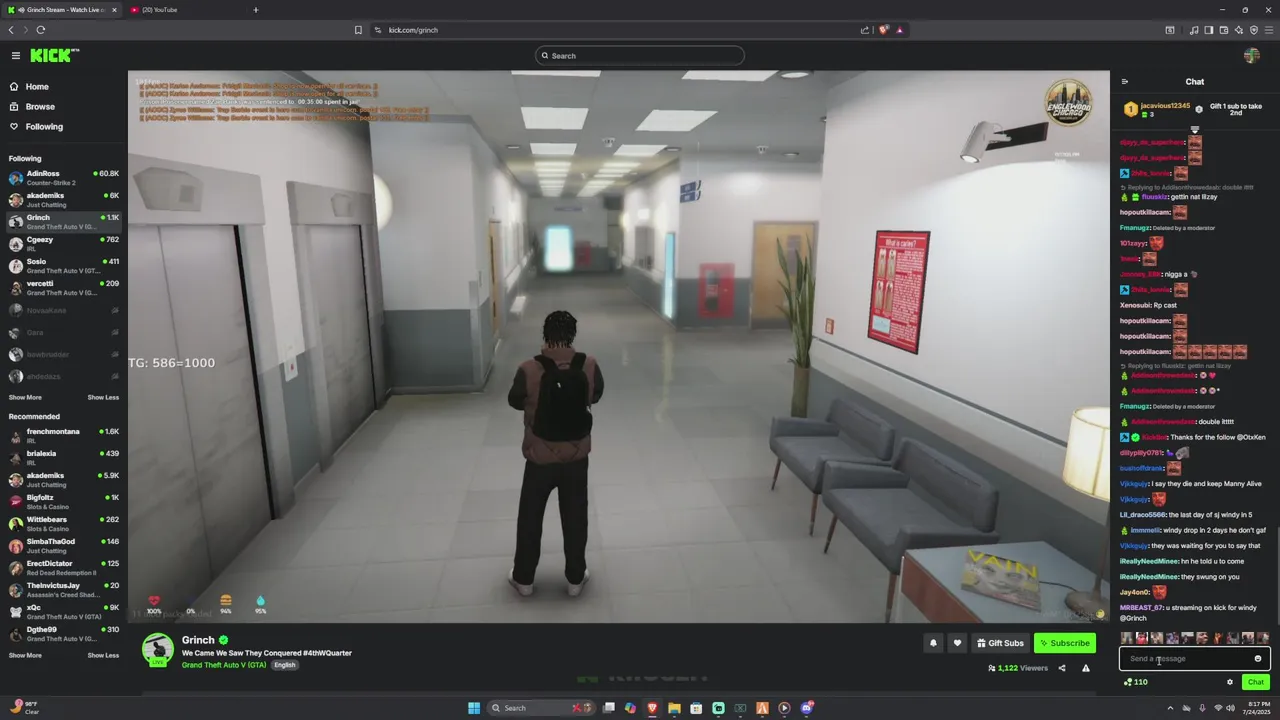
Task: Open Cgeezy channel in the sidebar
Action: pyautogui.click(x=64, y=244)
